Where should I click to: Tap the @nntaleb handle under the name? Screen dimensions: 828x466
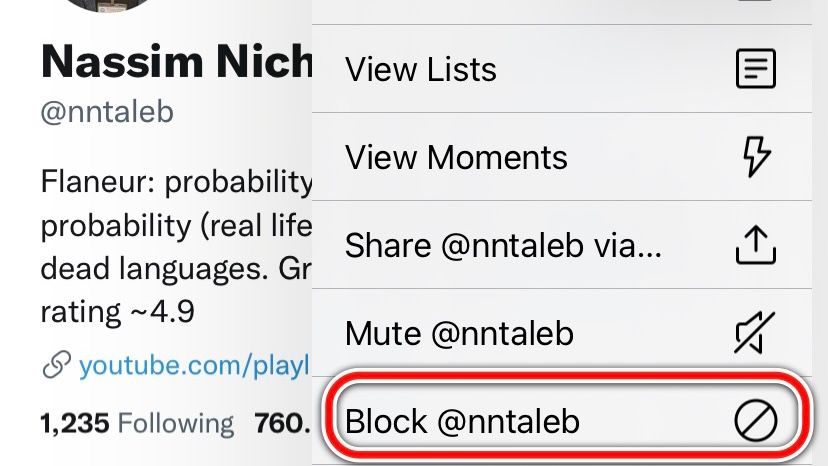point(107,110)
